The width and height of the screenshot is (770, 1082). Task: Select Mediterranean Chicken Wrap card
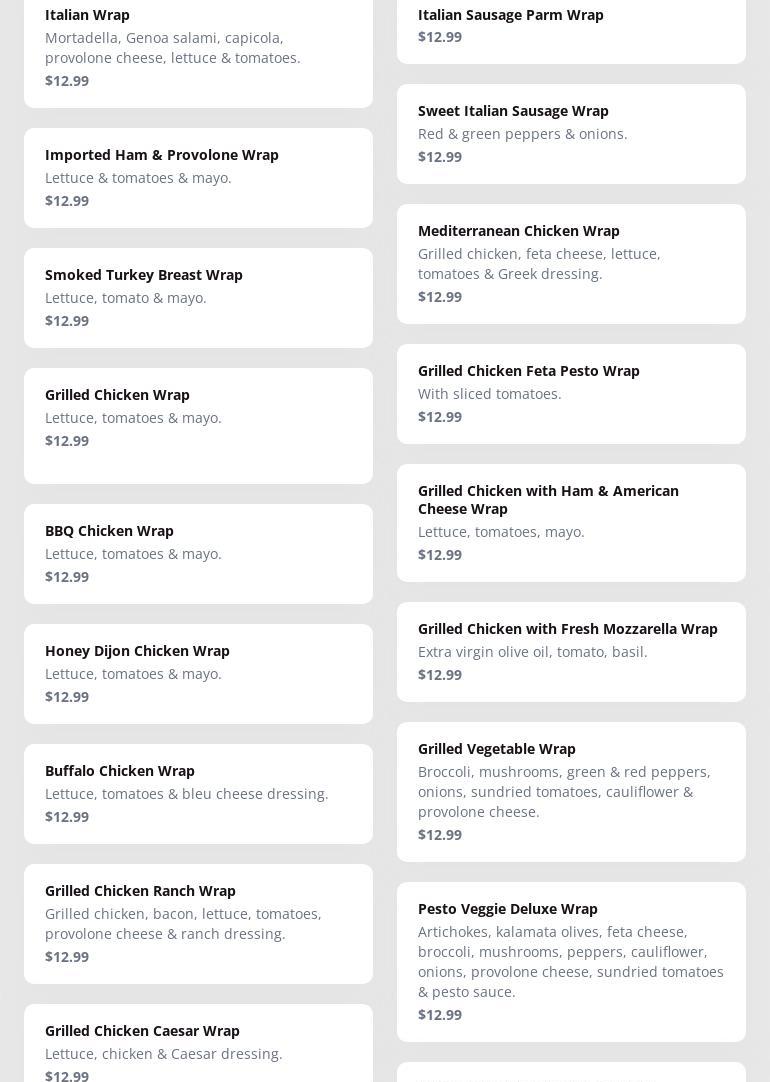(x=571, y=264)
